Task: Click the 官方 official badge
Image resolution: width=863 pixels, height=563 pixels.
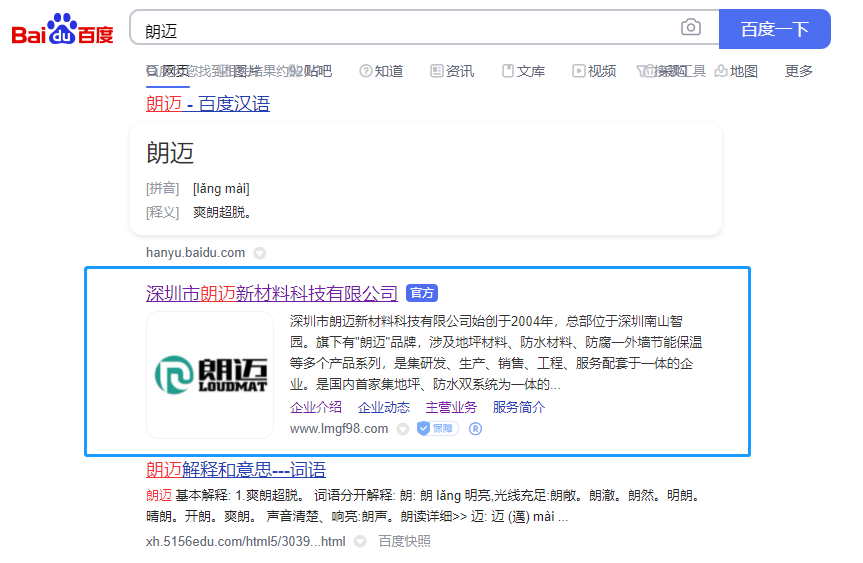Action: [422, 293]
